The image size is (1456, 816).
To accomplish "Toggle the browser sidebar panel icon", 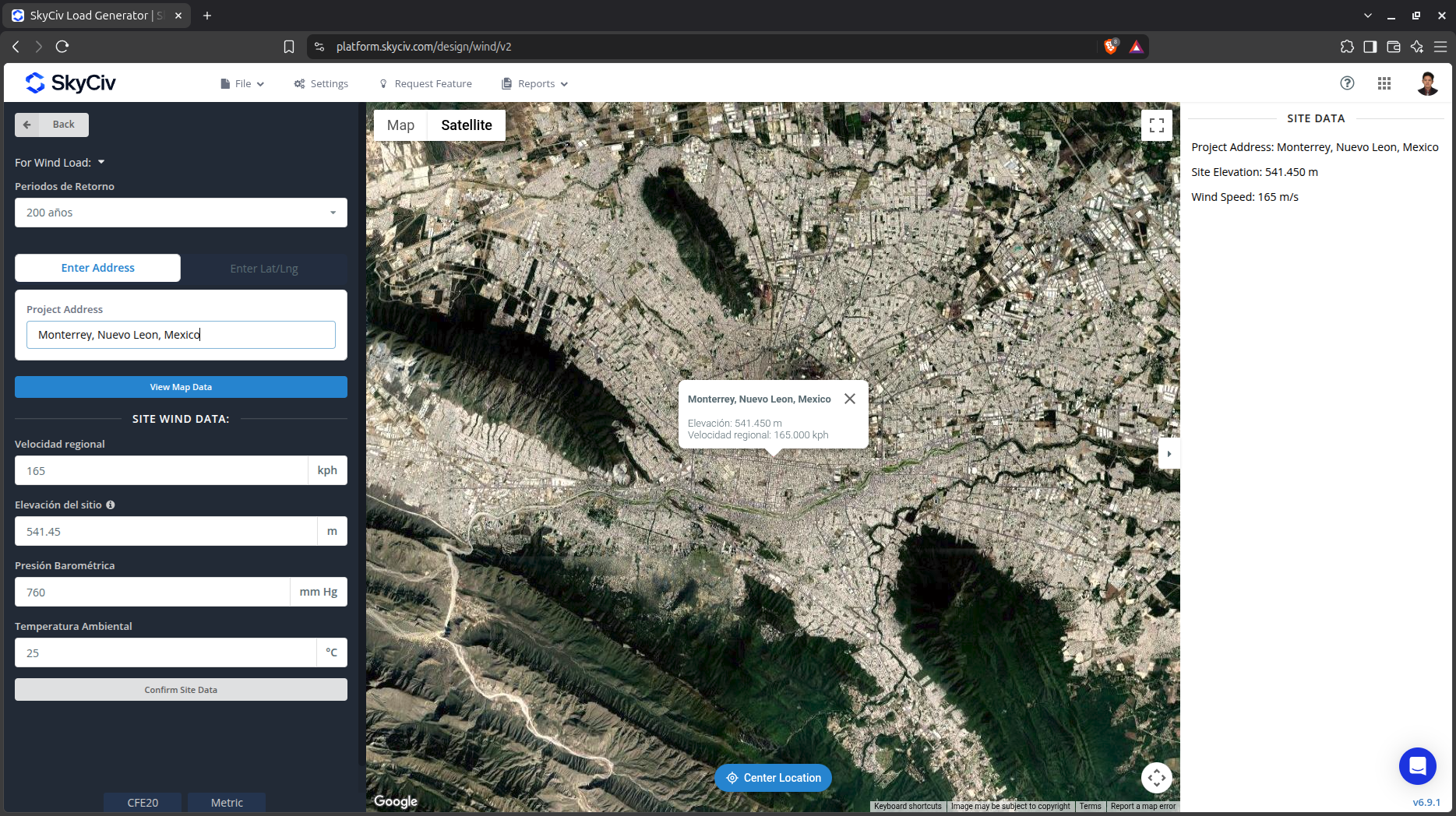I will click(1370, 47).
